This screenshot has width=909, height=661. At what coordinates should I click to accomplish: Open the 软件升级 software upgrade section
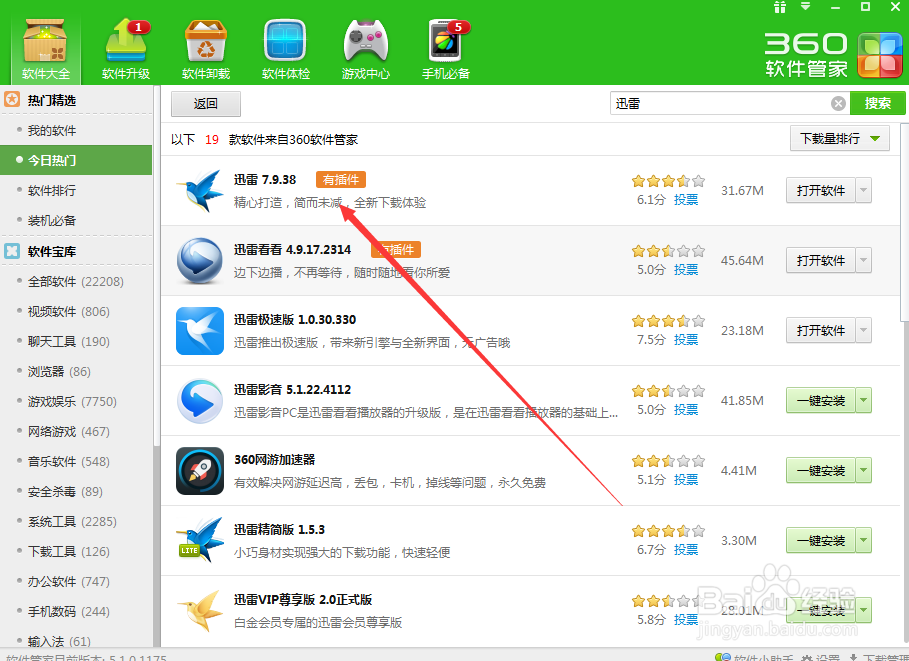(x=126, y=49)
